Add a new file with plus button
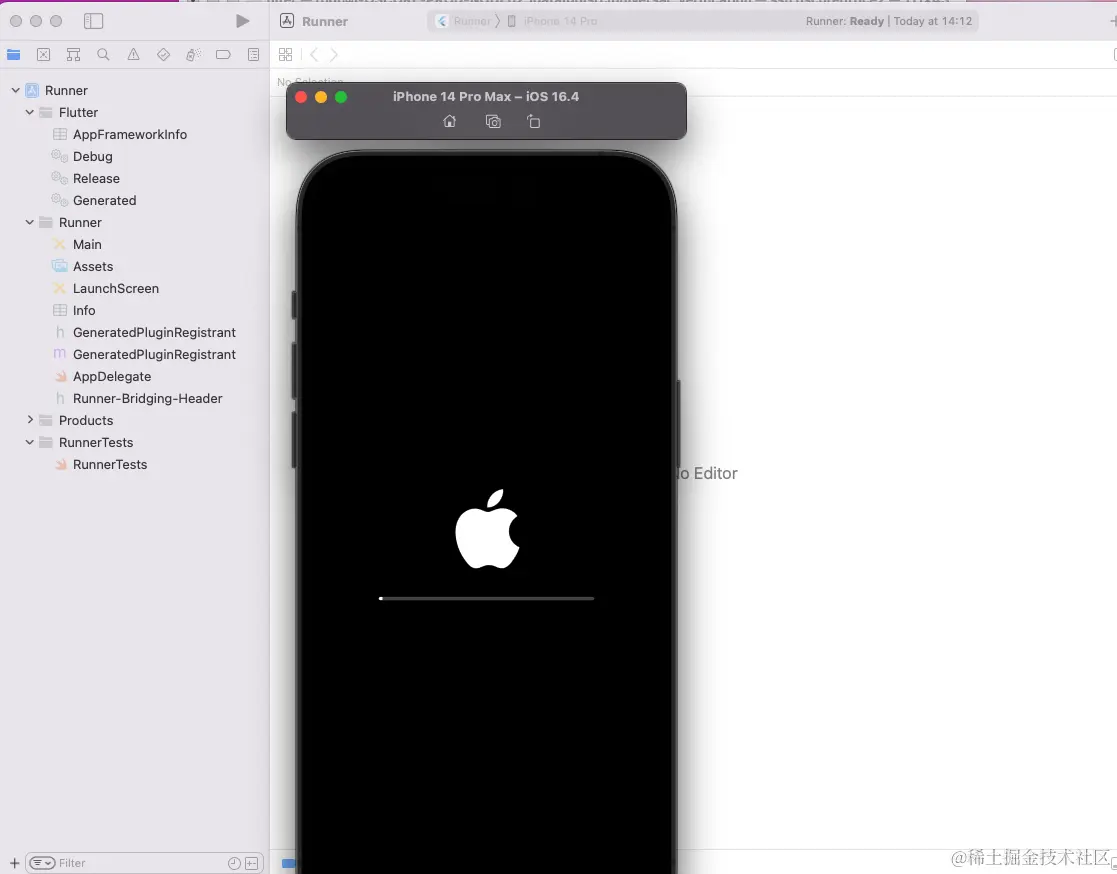The width and height of the screenshot is (1117, 874). coord(14,863)
